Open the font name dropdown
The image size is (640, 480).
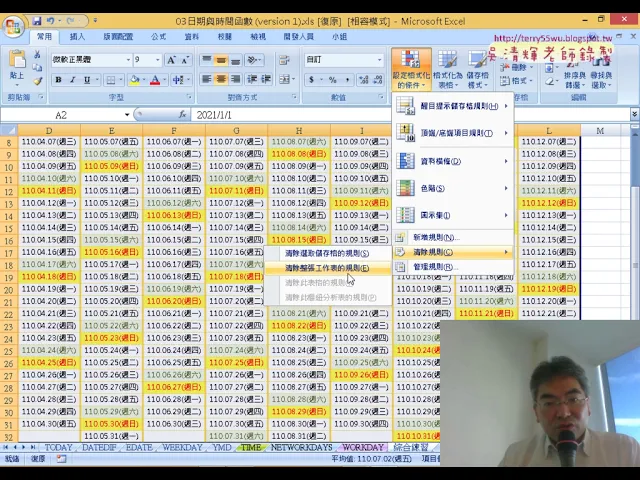128,60
